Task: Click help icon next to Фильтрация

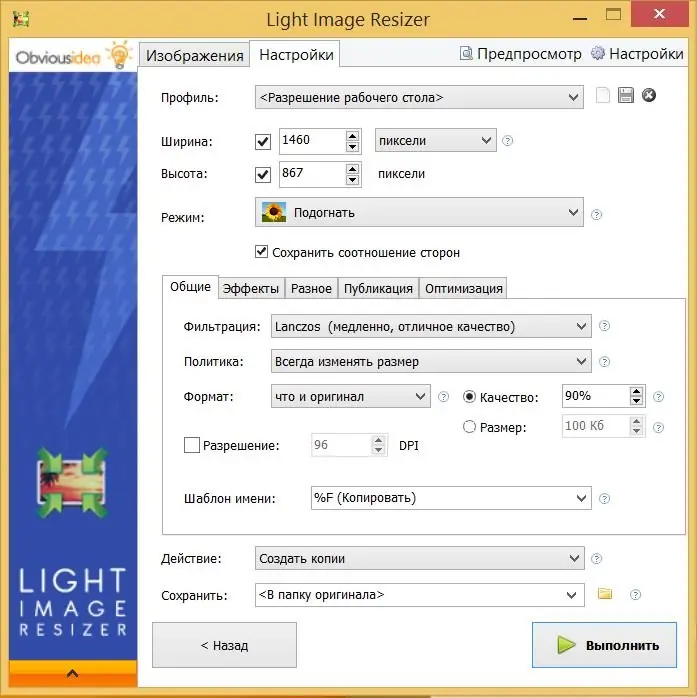Action: 604,326
